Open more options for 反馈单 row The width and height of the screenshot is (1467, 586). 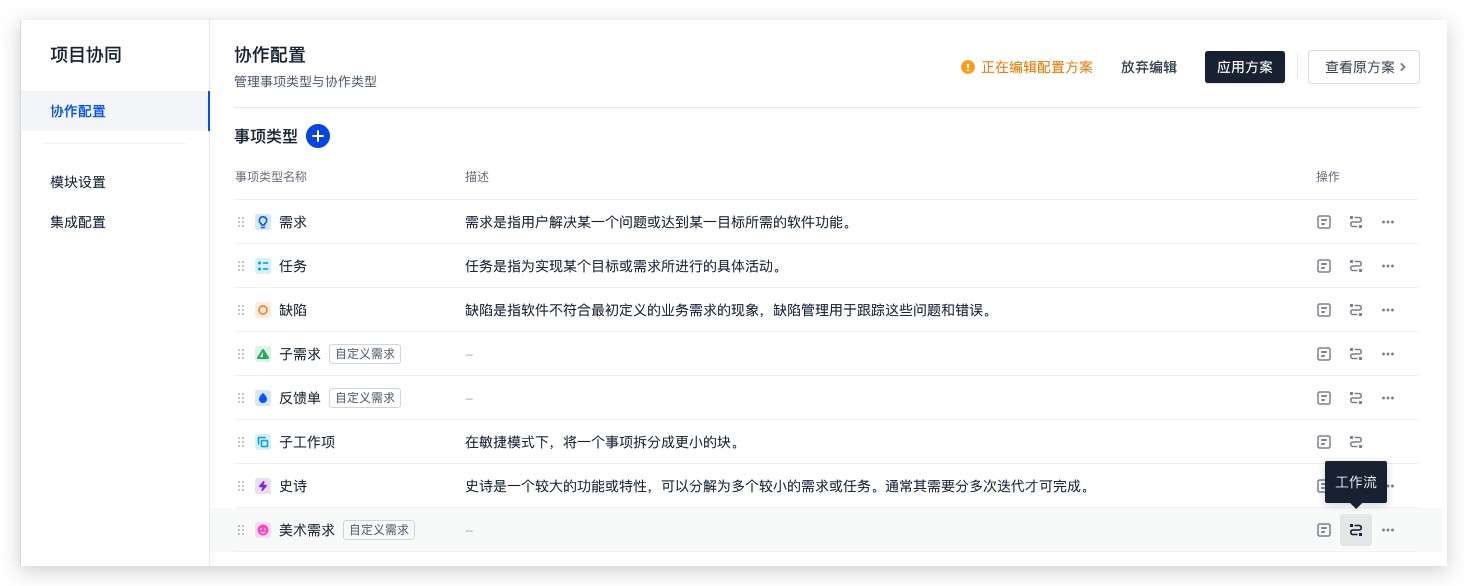[x=1388, y=398]
